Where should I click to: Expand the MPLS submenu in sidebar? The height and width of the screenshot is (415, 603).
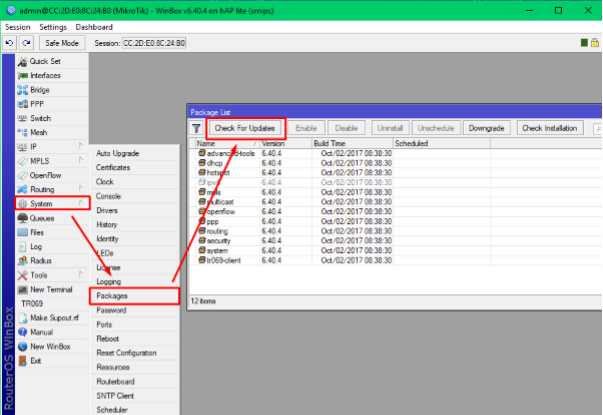tap(52, 161)
